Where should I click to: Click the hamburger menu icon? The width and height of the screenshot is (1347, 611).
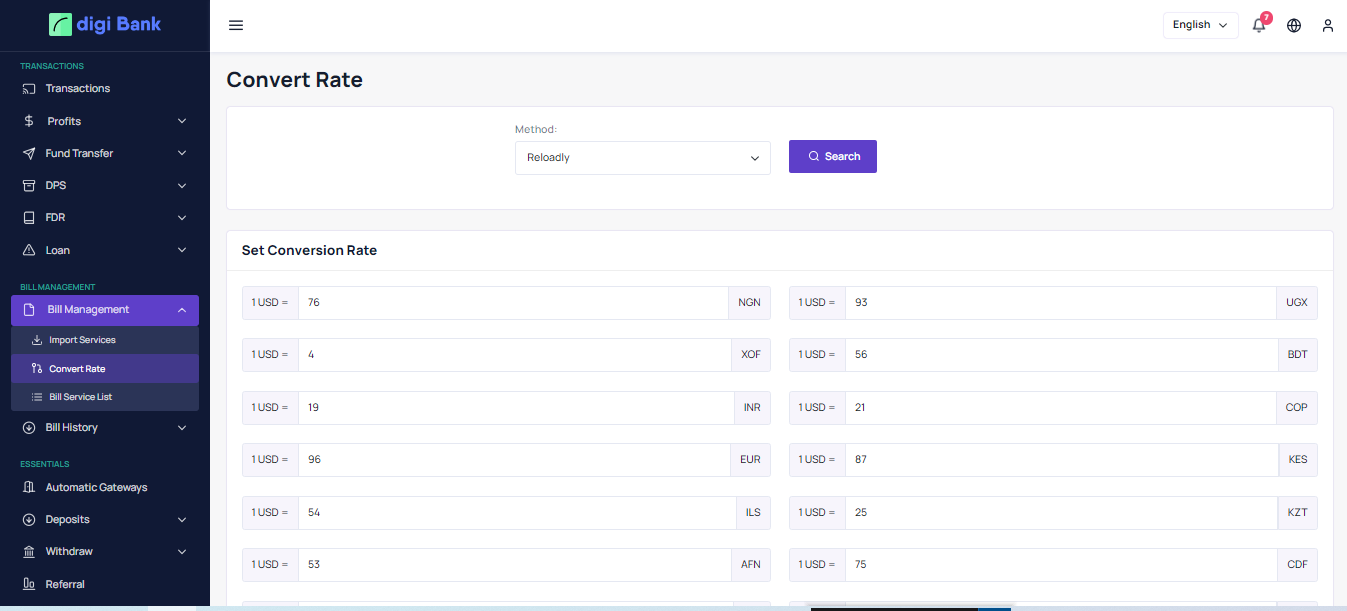tap(236, 25)
